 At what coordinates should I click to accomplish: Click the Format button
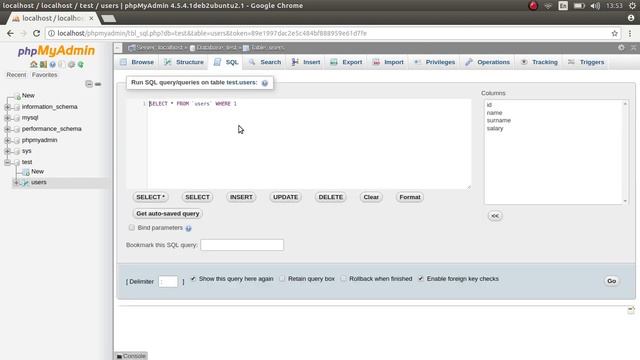tap(410, 197)
